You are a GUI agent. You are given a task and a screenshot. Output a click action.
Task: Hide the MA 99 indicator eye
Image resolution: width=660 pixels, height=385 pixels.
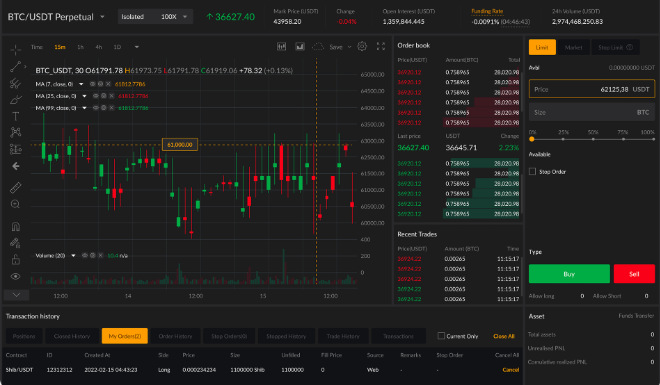click(x=96, y=108)
